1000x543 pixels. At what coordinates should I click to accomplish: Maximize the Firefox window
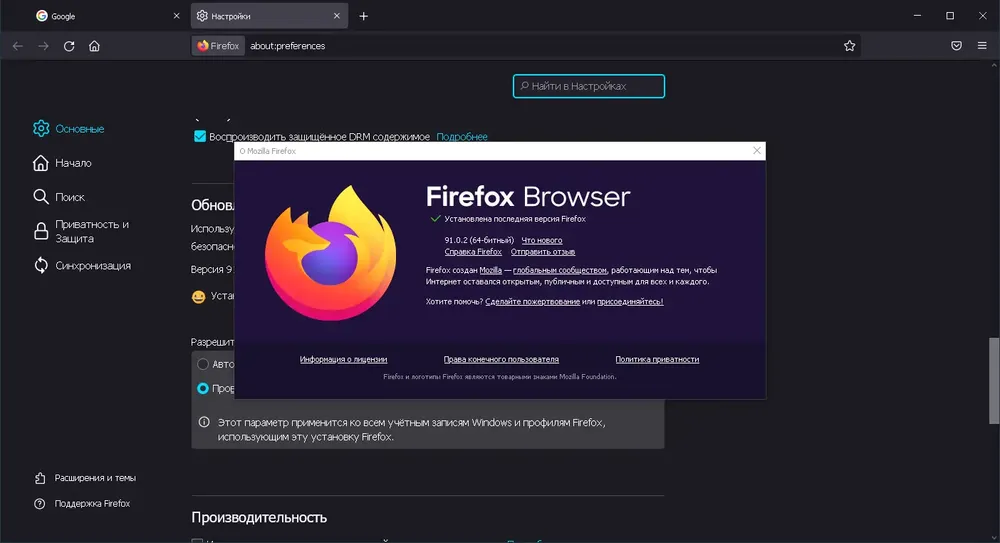tap(950, 16)
